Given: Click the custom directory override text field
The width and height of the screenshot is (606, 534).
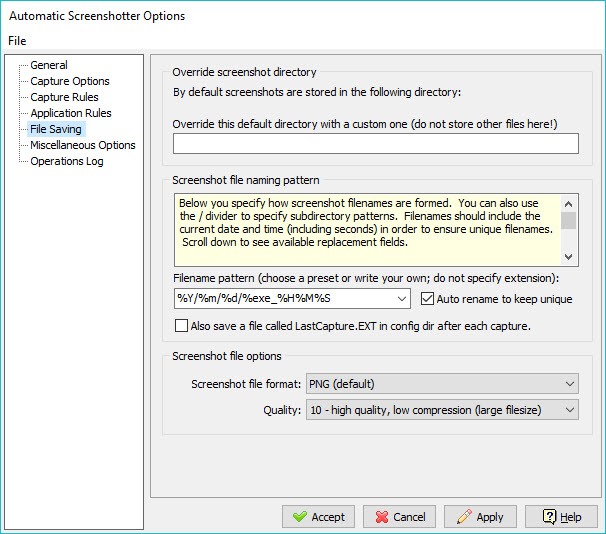Looking at the screenshot, I should point(376,144).
